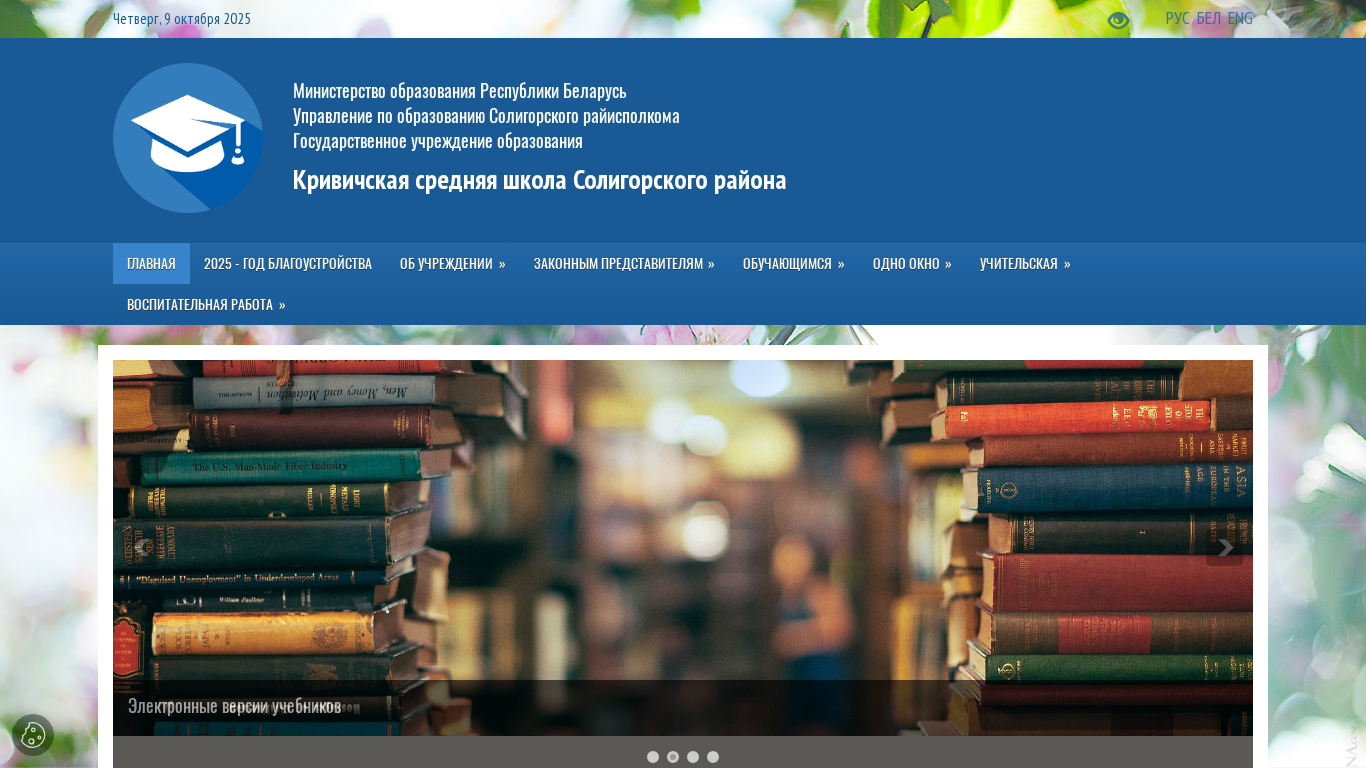Click school name Кривичская средняя школа Солигорского района
The height and width of the screenshot is (768, 1366).
tap(540, 180)
